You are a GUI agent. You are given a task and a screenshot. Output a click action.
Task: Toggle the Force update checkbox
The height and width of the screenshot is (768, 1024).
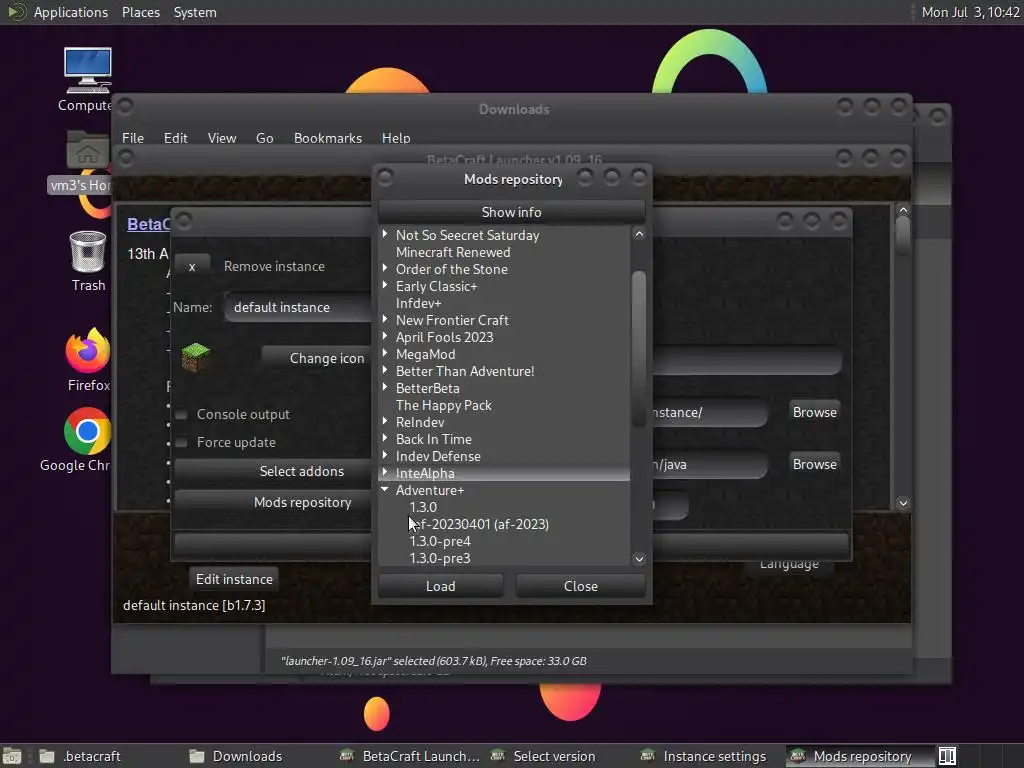point(182,442)
